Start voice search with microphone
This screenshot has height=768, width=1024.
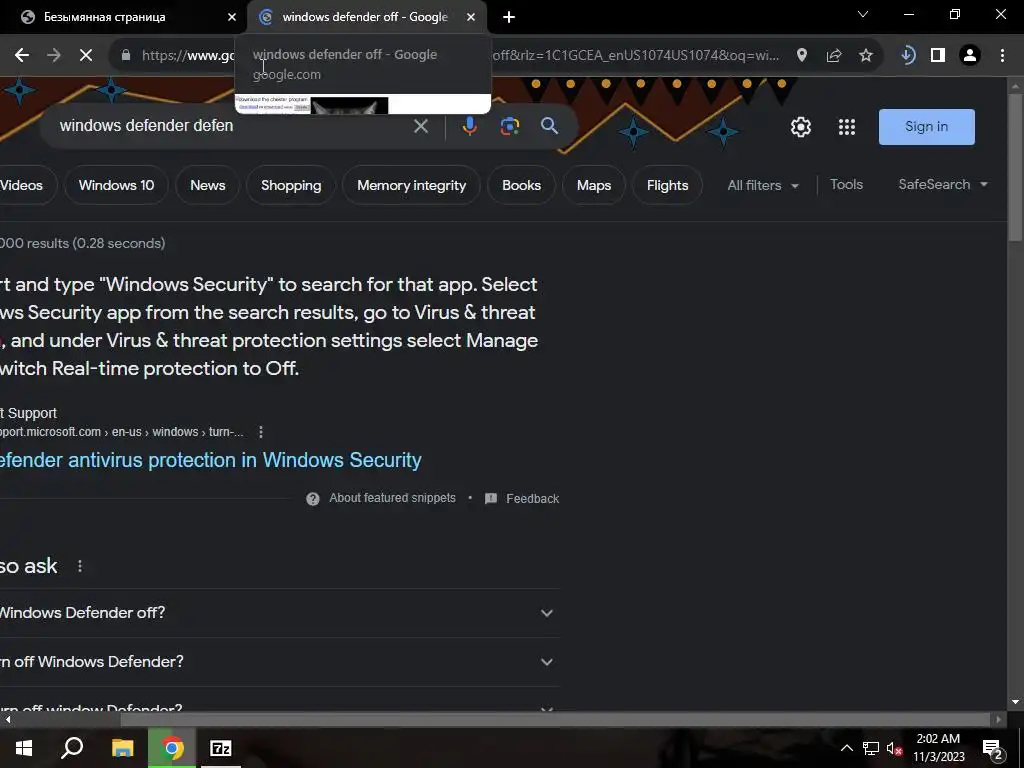pyautogui.click(x=470, y=126)
